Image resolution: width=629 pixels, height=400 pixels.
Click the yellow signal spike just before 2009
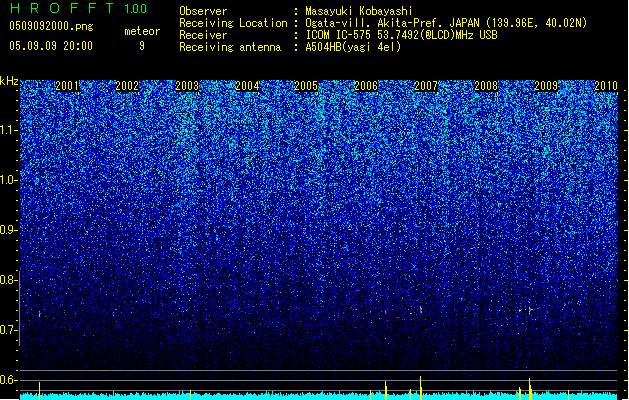tap(530, 387)
